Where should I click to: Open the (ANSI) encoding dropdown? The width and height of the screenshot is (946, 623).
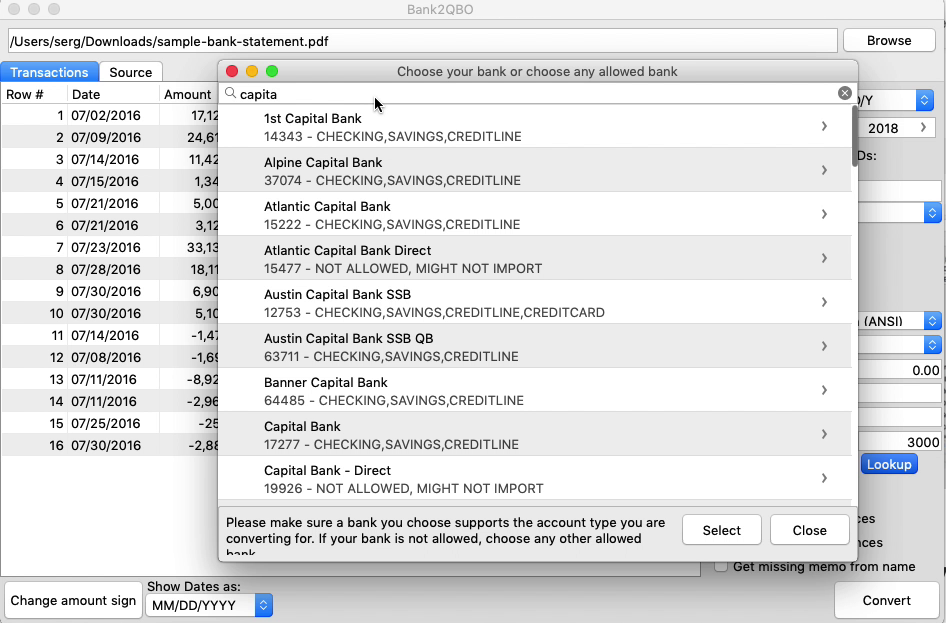click(x=899, y=321)
